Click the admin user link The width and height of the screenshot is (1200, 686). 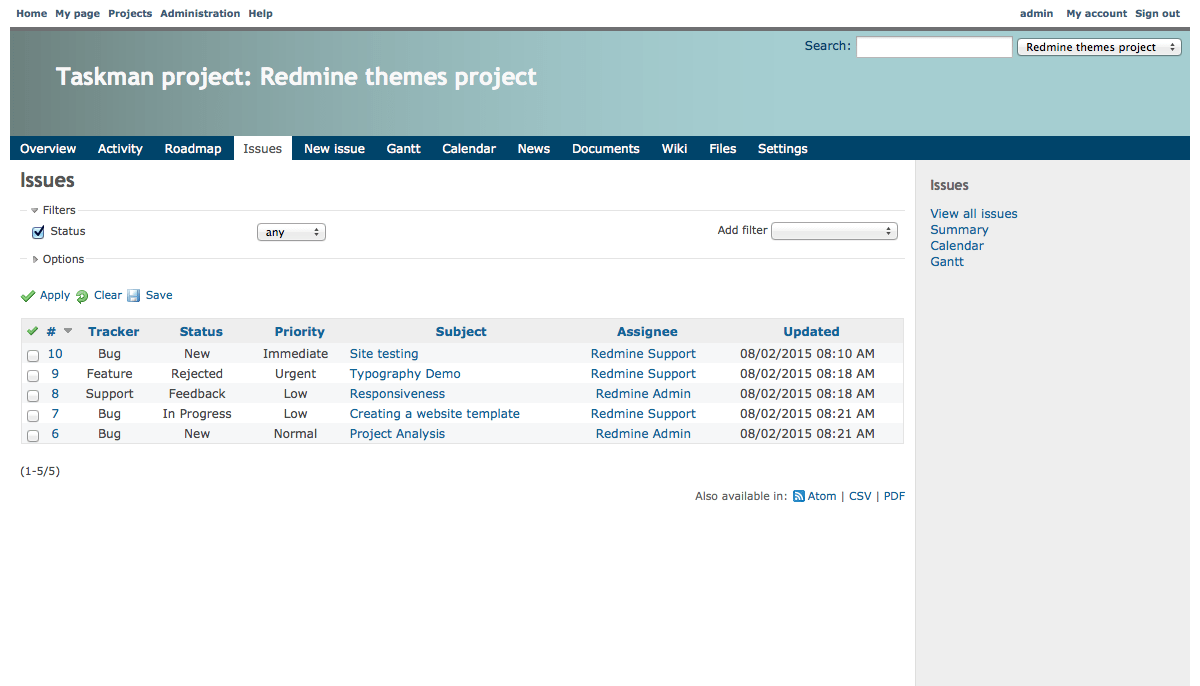[1036, 13]
